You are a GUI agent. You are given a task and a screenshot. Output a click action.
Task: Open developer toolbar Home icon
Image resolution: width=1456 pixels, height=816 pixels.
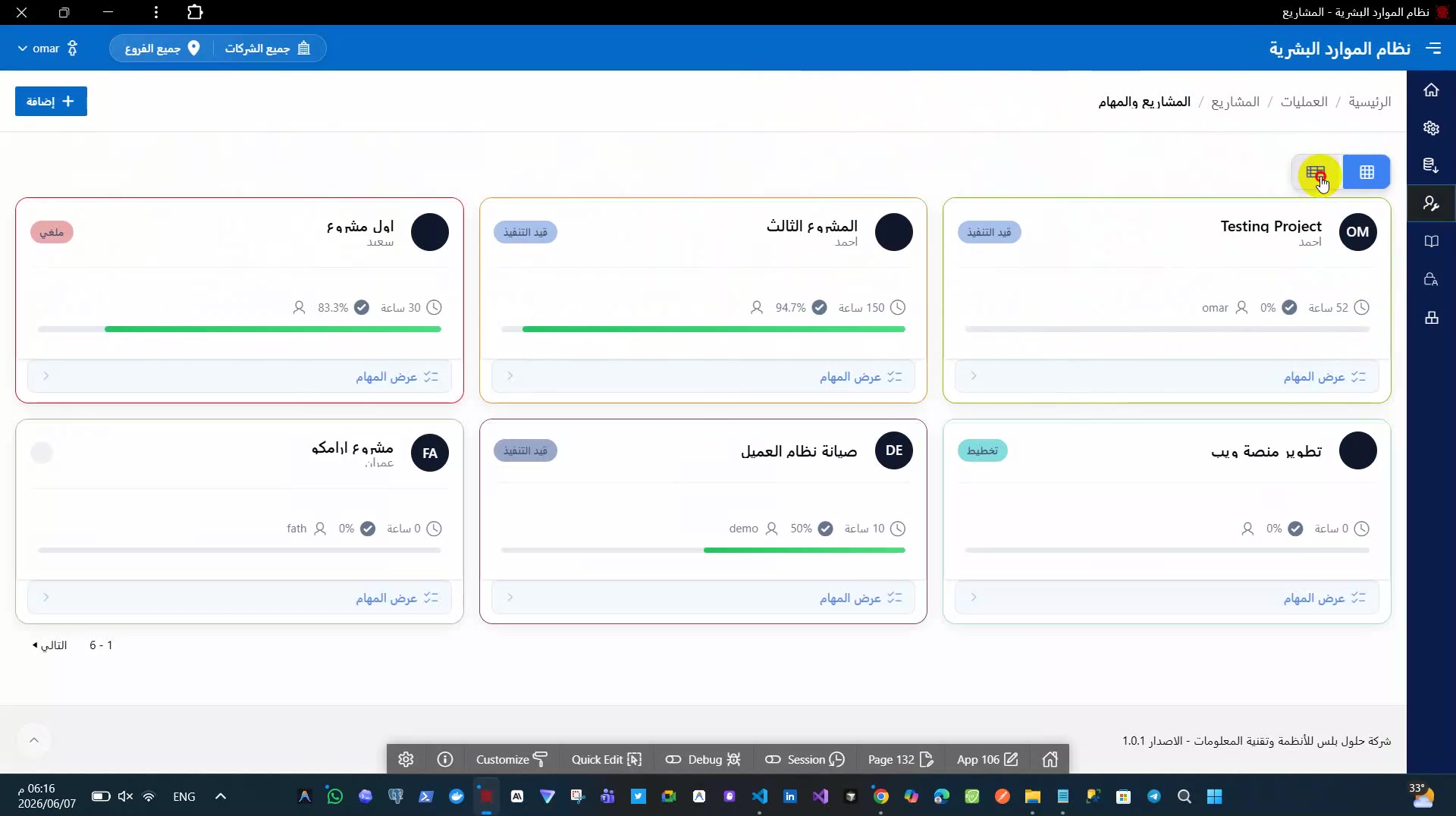point(1050,759)
